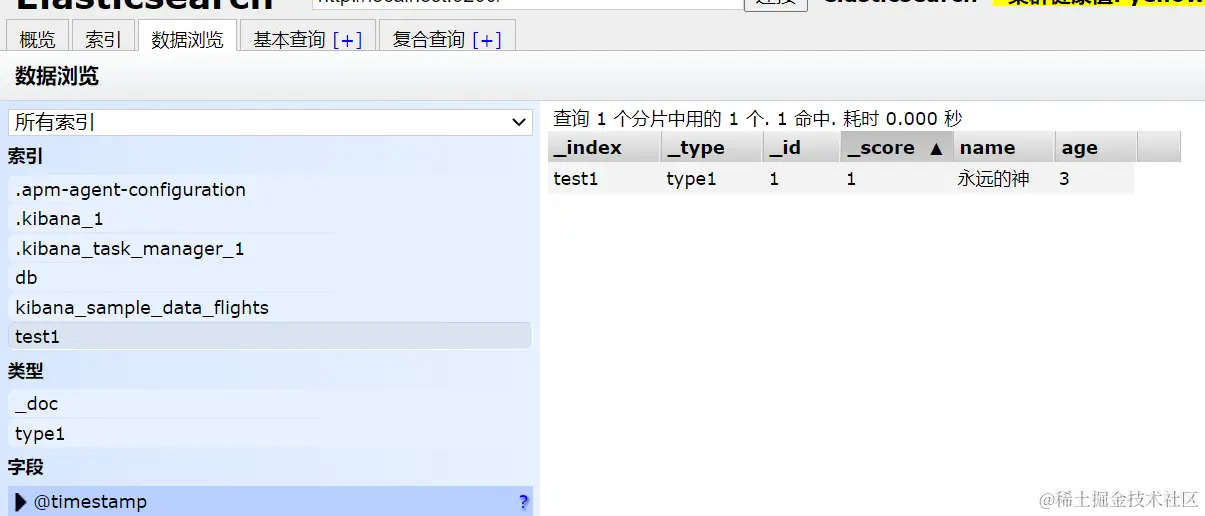1205x516 pixels.
Task: Click the 索引 section label in sidebar
Action: point(25,157)
